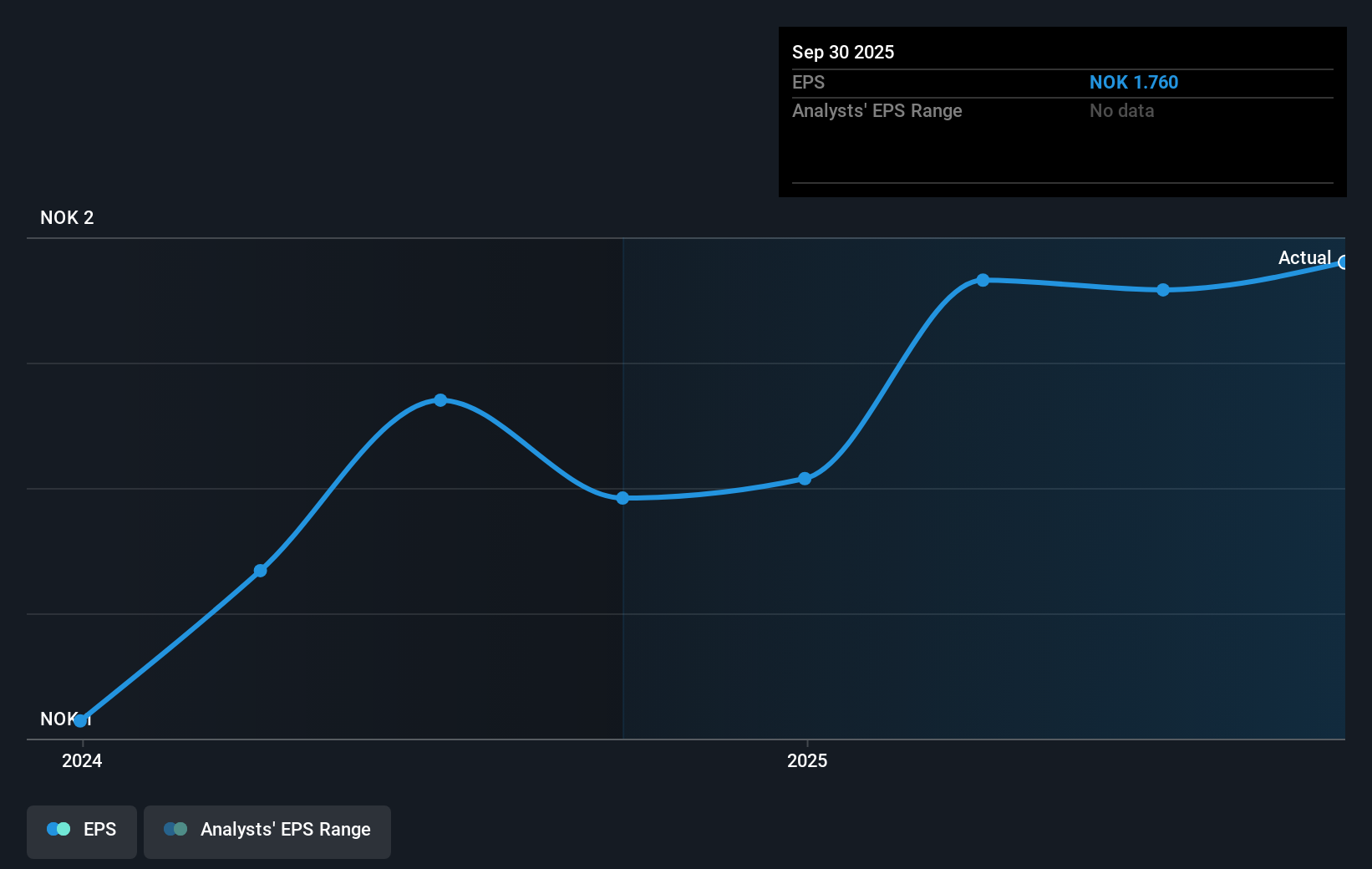This screenshot has height=869, width=1372.
Task: Click the NOK 1.760 EPS value
Action: tap(1134, 82)
